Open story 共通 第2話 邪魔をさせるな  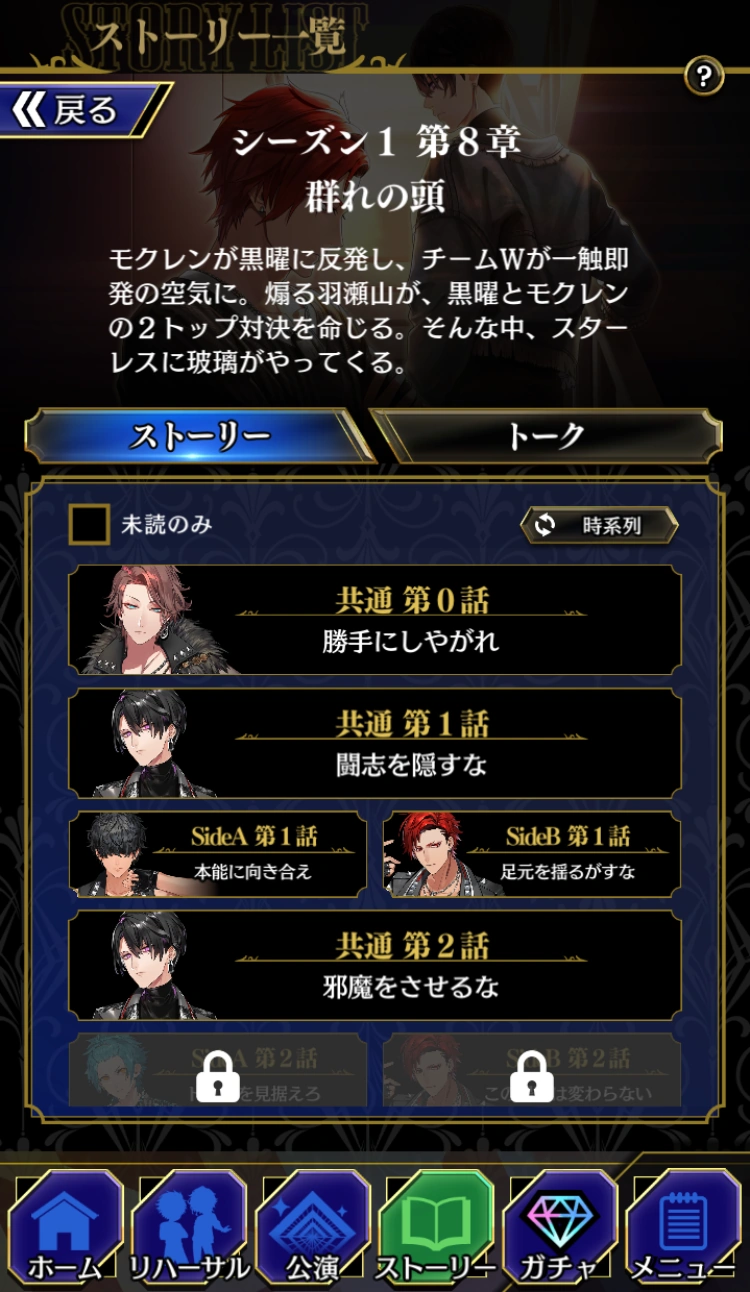(375, 965)
